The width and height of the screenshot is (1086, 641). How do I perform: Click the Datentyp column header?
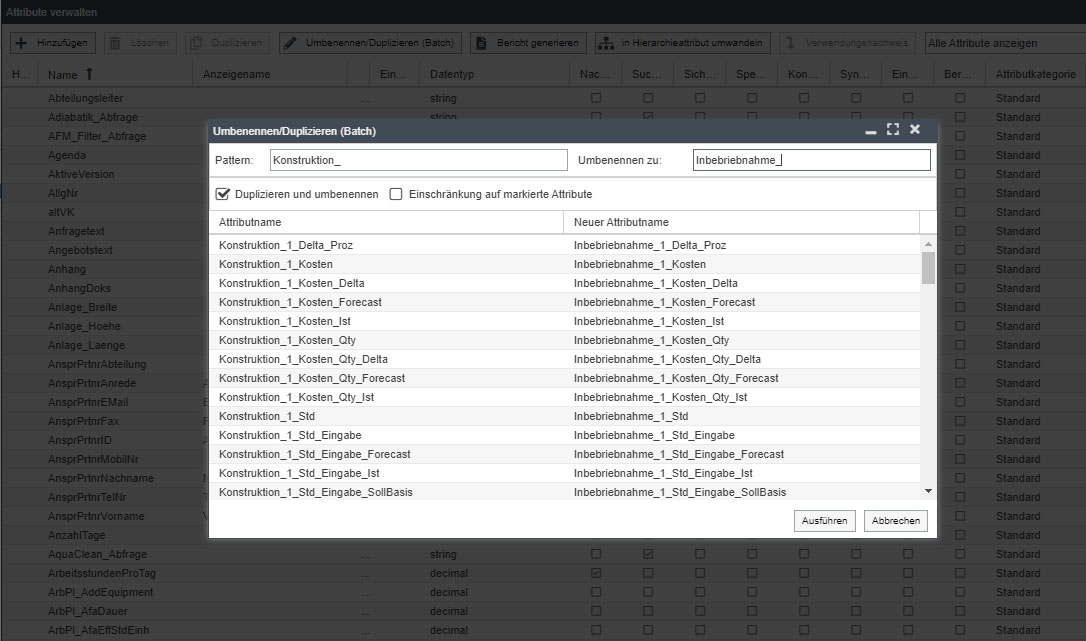point(495,74)
